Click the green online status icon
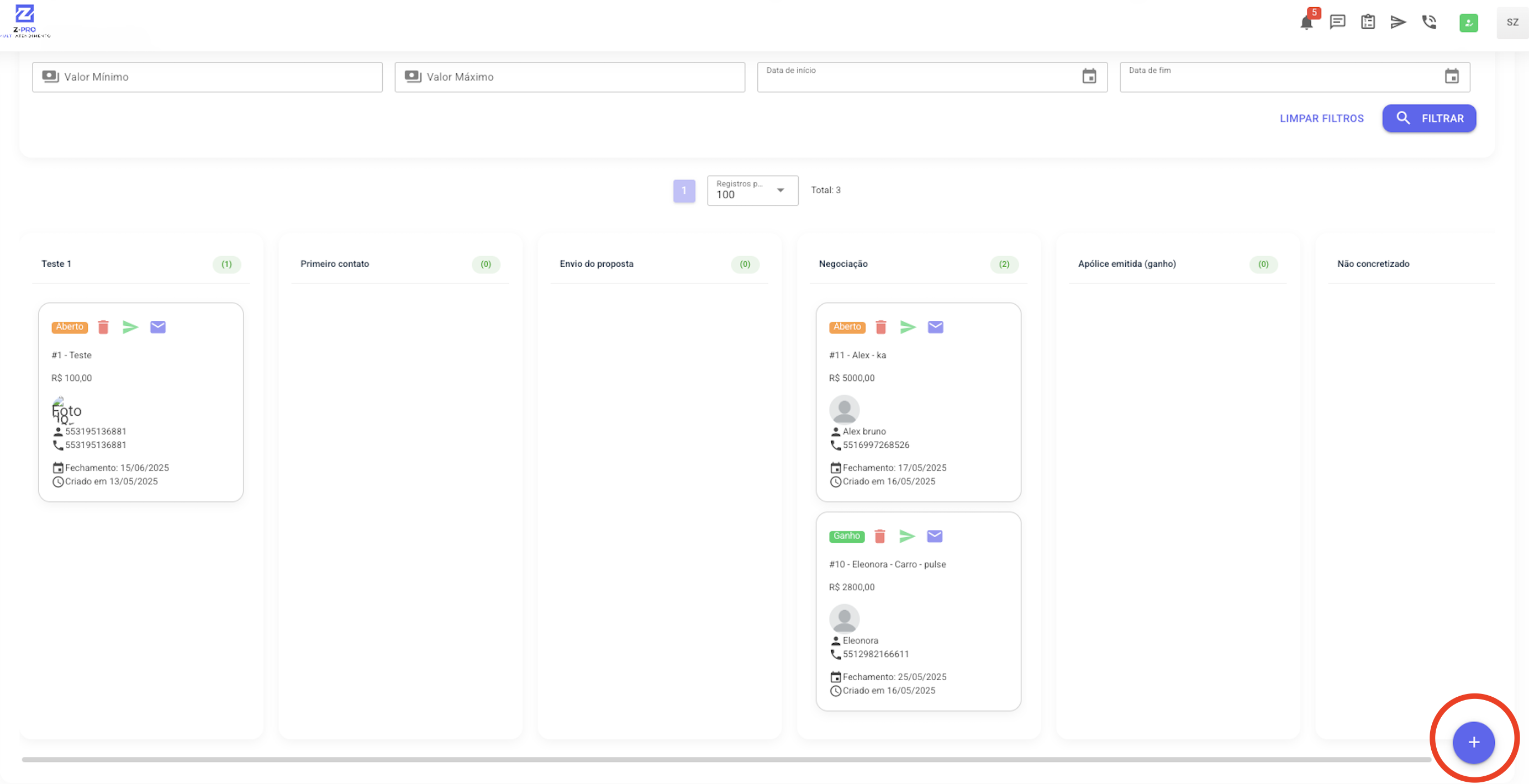 [1468, 23]
